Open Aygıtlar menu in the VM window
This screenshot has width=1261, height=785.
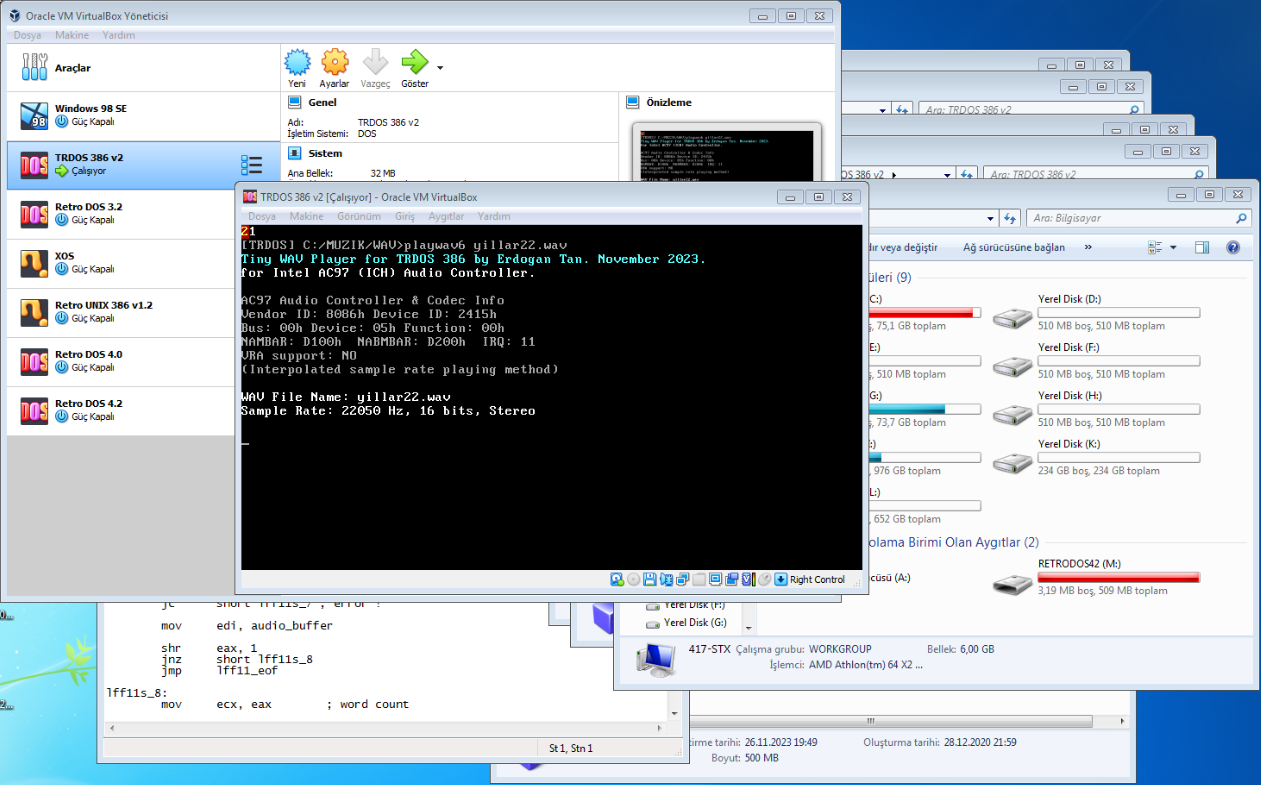point(446,216)
